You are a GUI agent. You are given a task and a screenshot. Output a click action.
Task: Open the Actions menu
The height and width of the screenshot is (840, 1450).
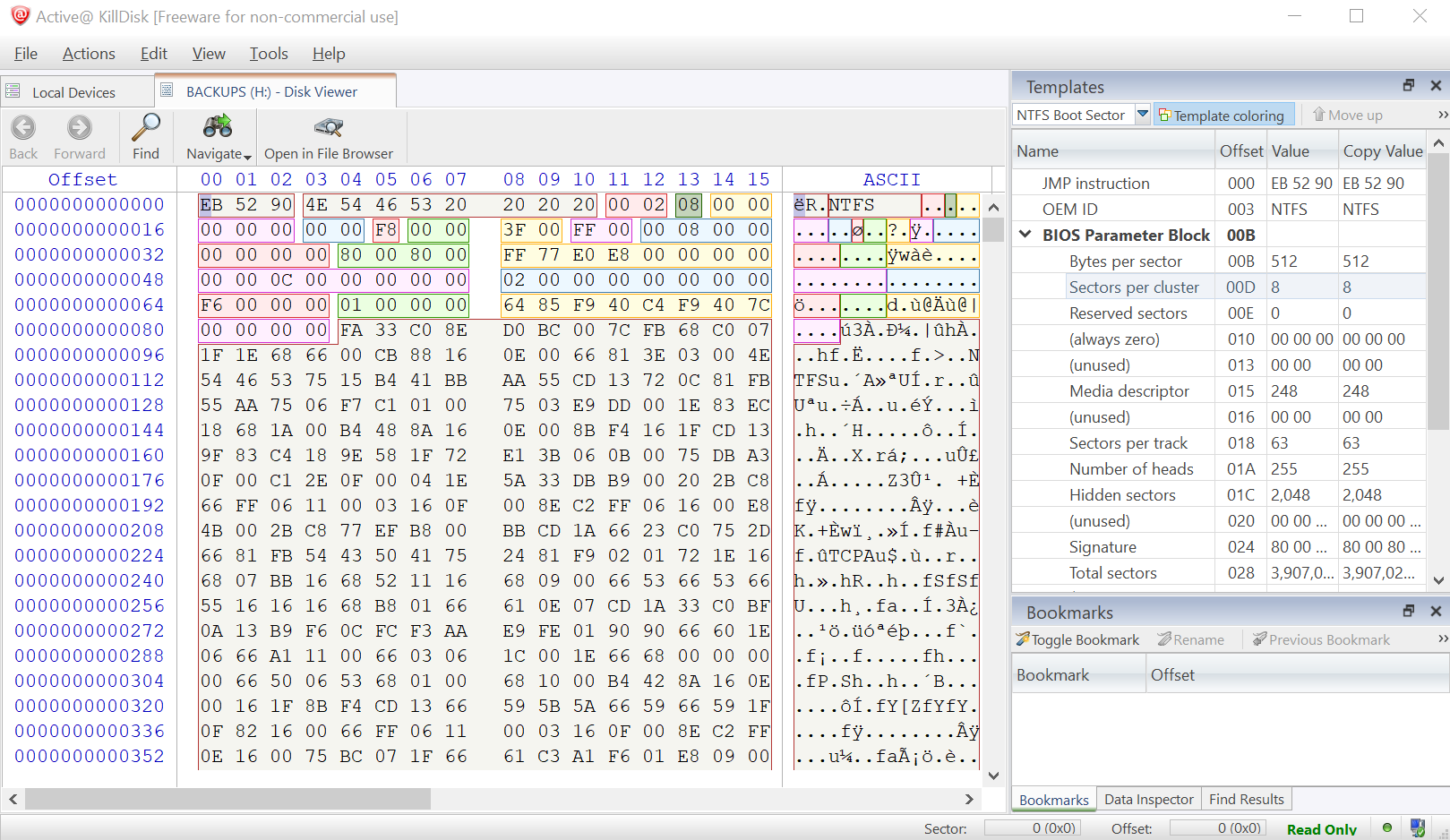89,54
